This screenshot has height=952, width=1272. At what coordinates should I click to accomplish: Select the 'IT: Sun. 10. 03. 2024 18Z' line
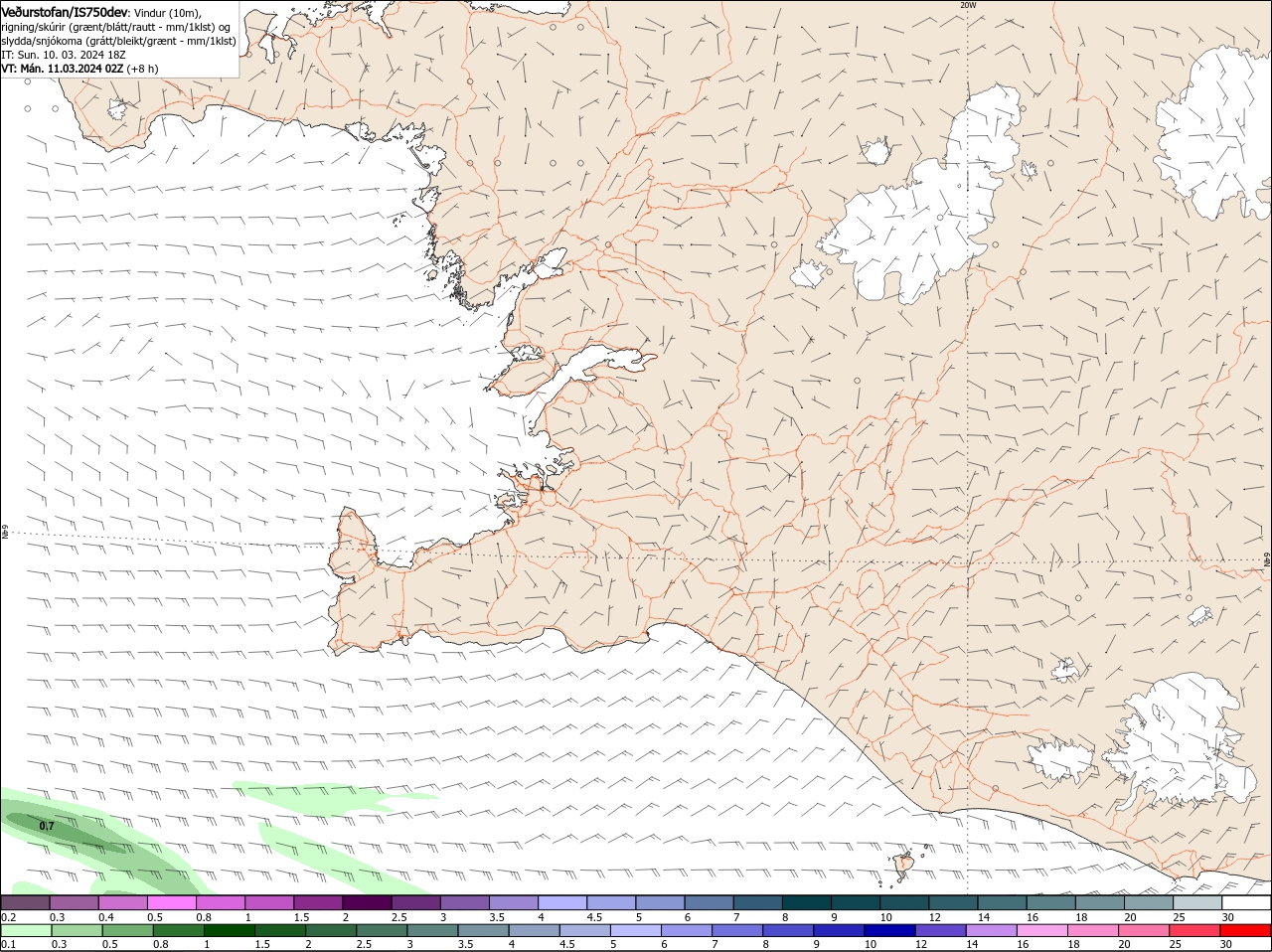[x=63, y=55]
